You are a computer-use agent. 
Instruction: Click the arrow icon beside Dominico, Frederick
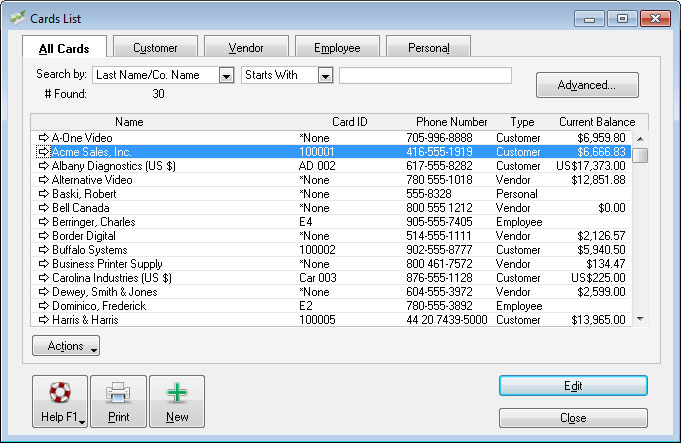(43, 306)
